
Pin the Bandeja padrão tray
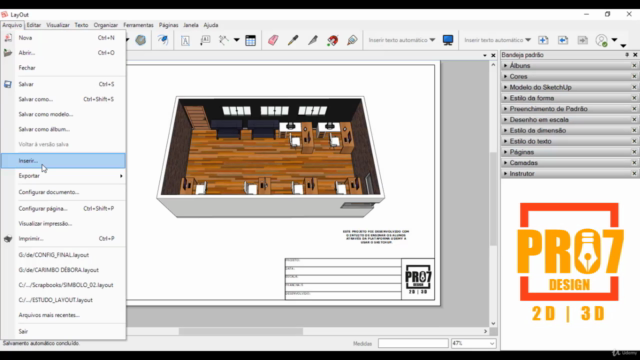[x=627, y=55]
